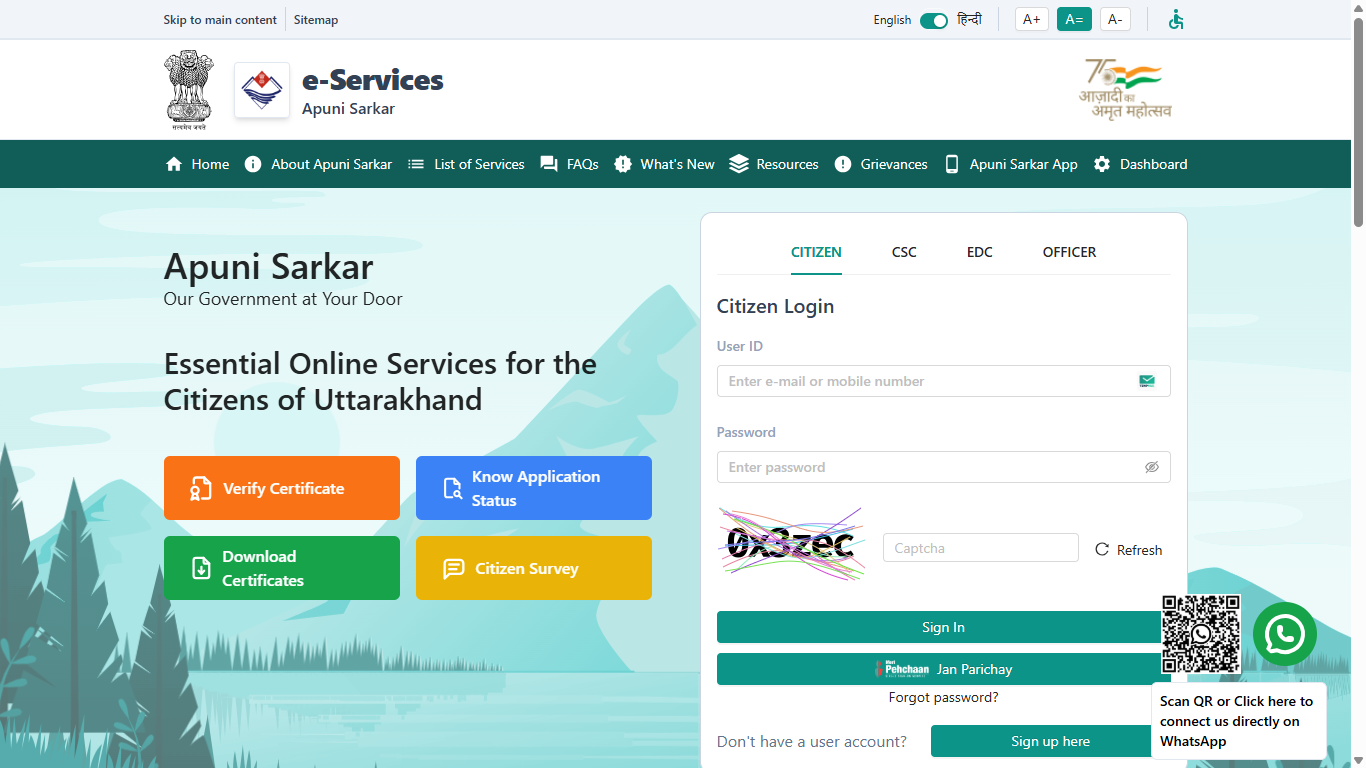Go to List of Services
This screenshot has height=768, width=1366.
466,164
